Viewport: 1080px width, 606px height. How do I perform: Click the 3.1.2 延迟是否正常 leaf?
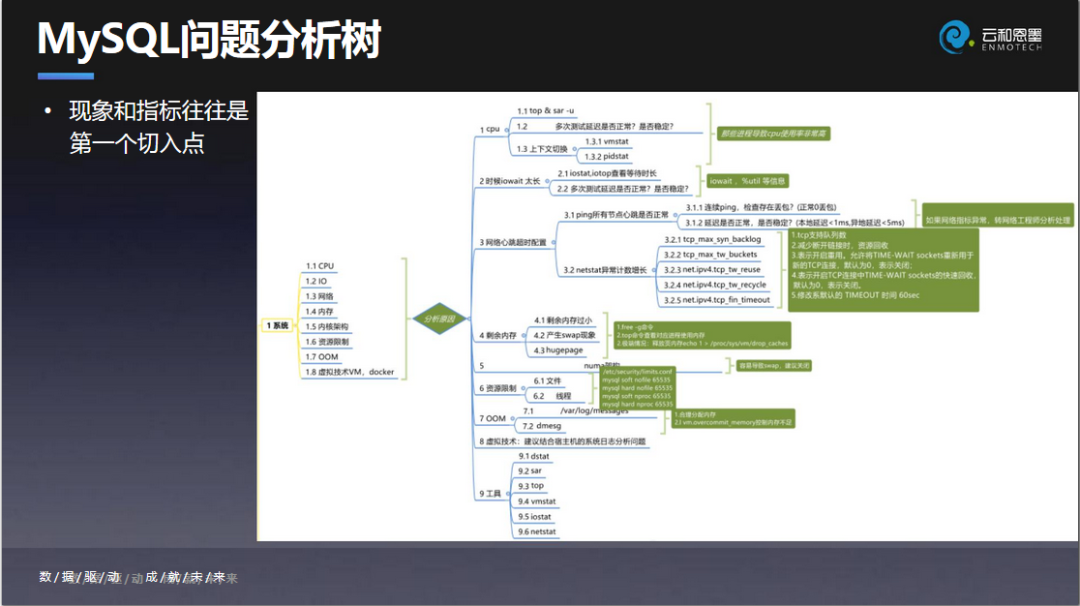[x=795, y=222]
